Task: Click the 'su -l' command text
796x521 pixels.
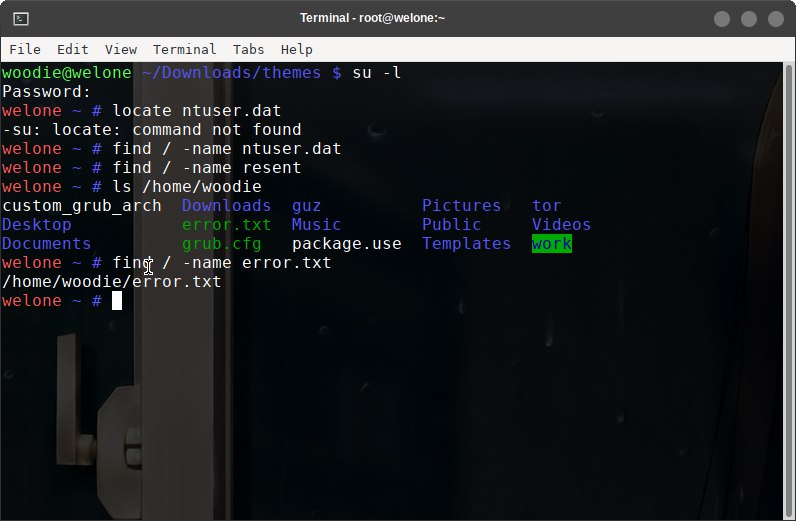Action: 376,73
